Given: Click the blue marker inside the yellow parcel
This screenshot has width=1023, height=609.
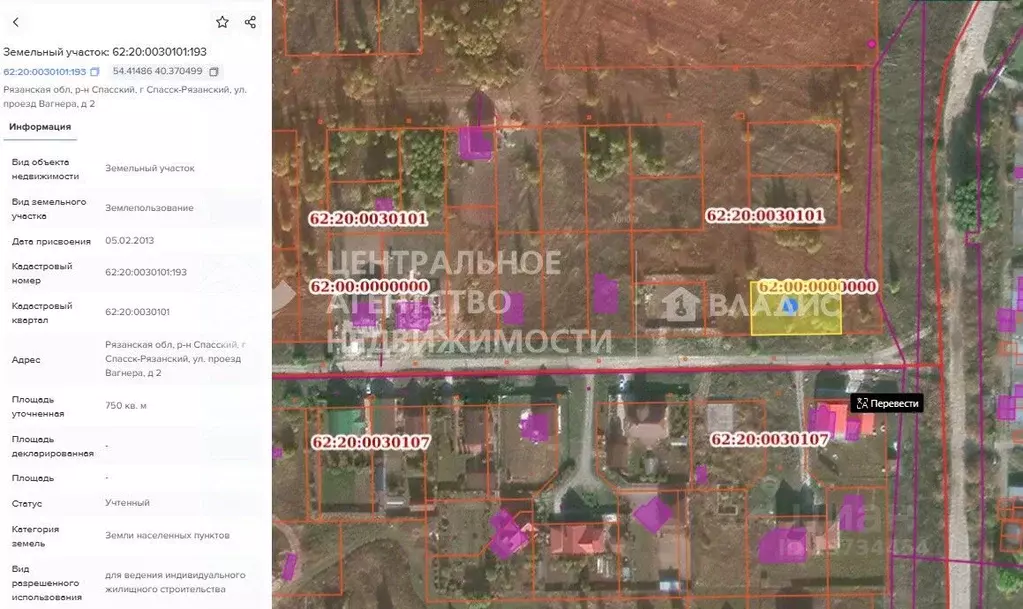Looking at the screenshot, I should (x=789, y=305).
